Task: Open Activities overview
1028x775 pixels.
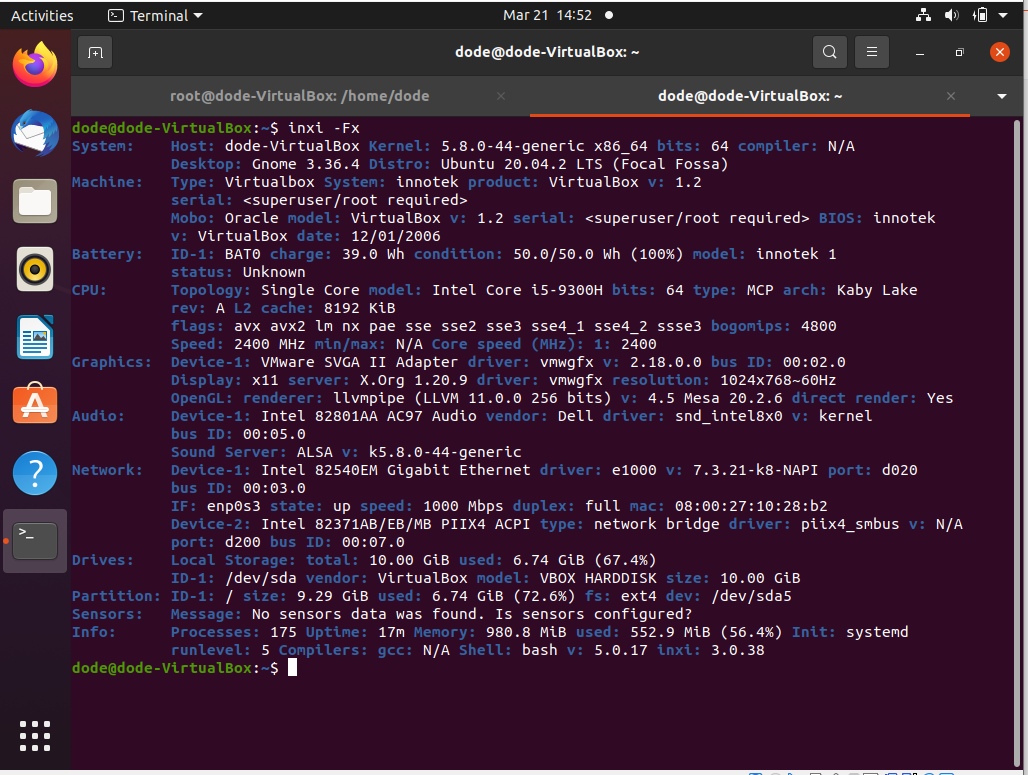Action: point(42,15)
